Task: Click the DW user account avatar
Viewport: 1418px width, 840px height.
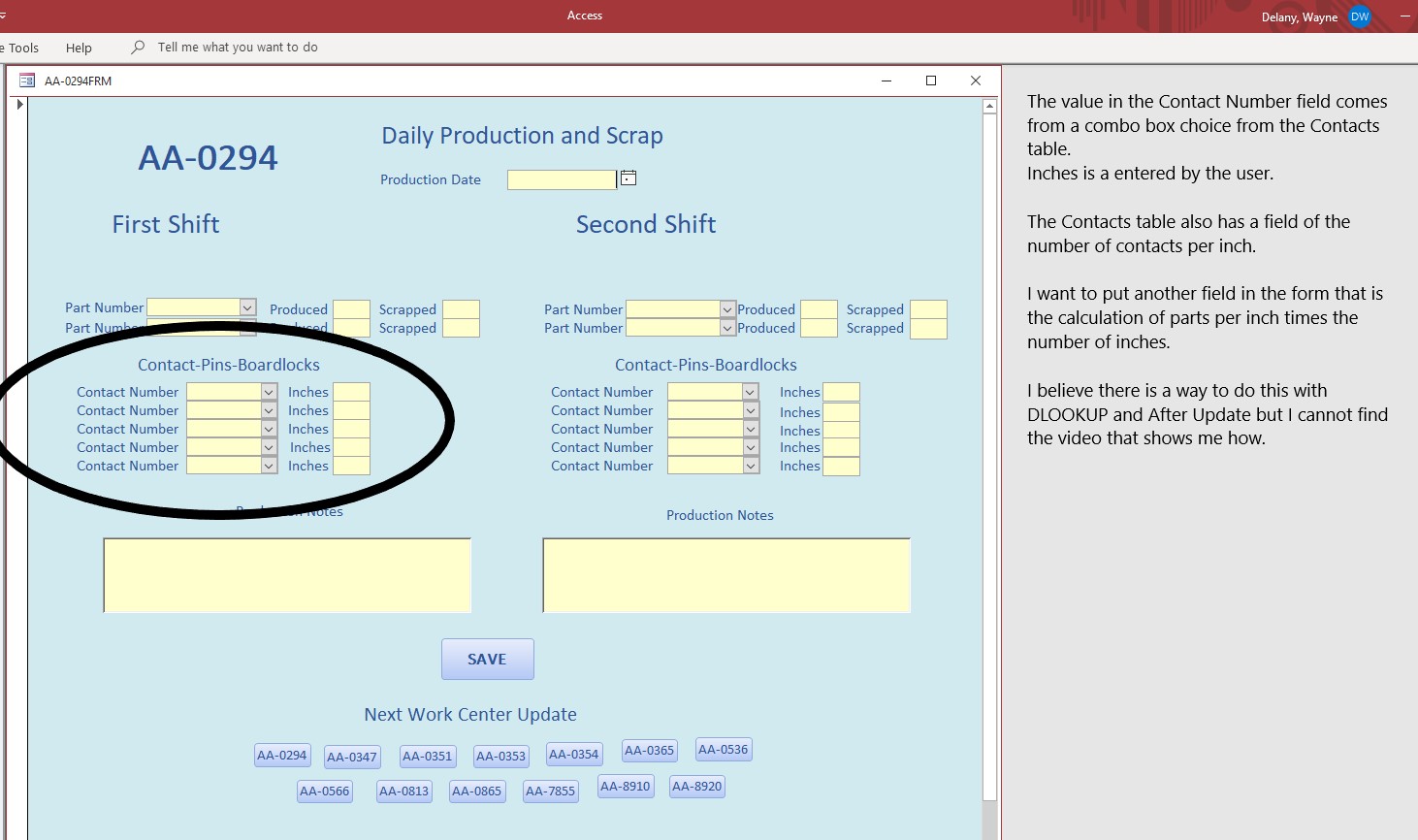Action: 1360,16
